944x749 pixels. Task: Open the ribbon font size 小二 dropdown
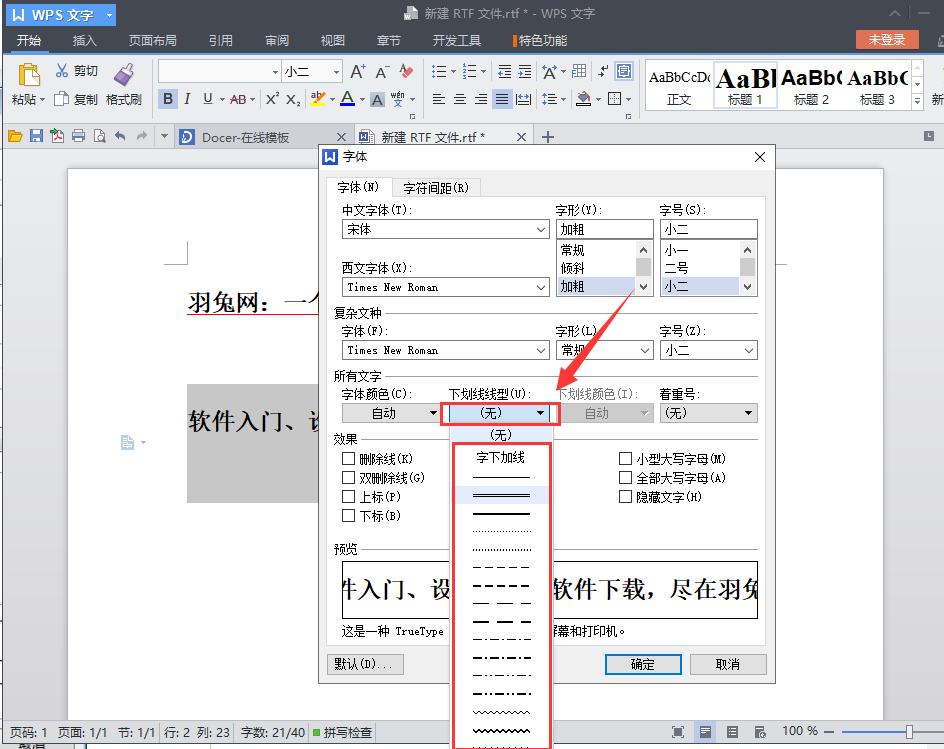pos(336,72)
